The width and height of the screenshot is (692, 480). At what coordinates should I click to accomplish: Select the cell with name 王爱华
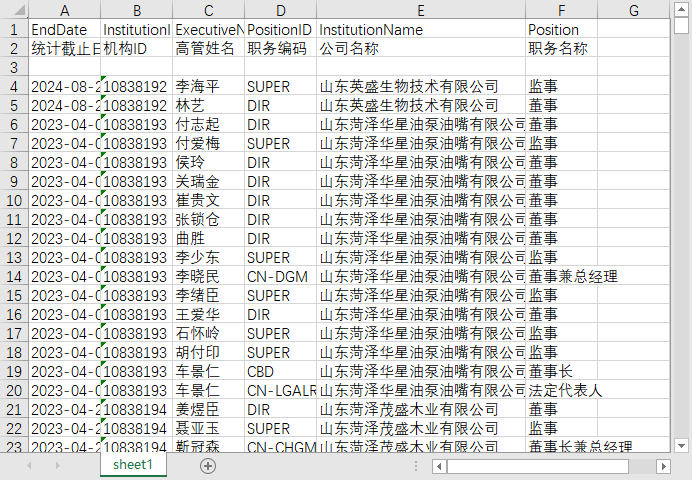pyautogui.click(x=208, y=314)
